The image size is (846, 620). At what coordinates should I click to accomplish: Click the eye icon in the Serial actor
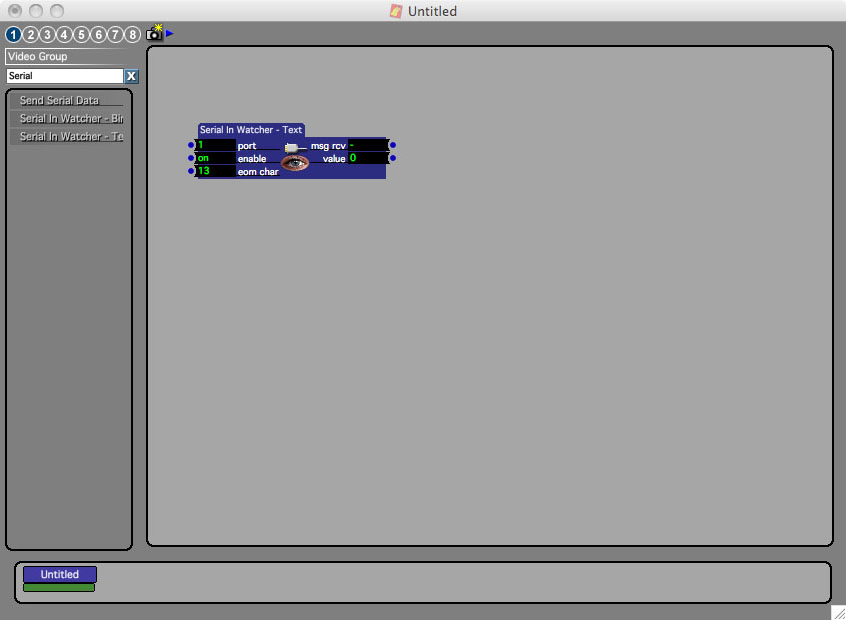pyautogui.click(x=294, y=163)
